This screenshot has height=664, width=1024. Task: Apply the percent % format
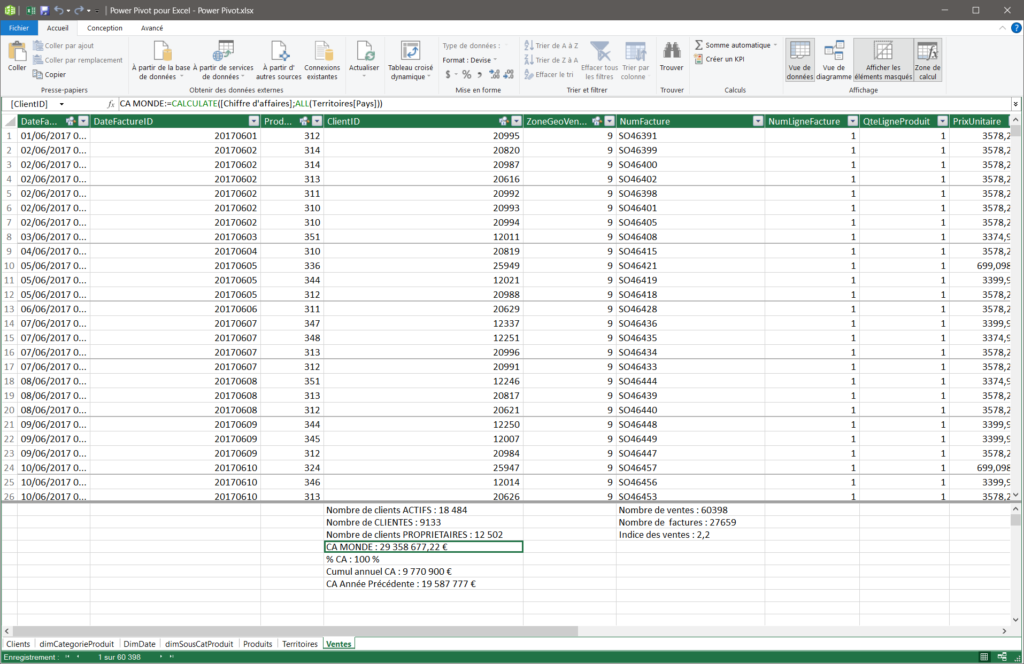tap(466, 74)
